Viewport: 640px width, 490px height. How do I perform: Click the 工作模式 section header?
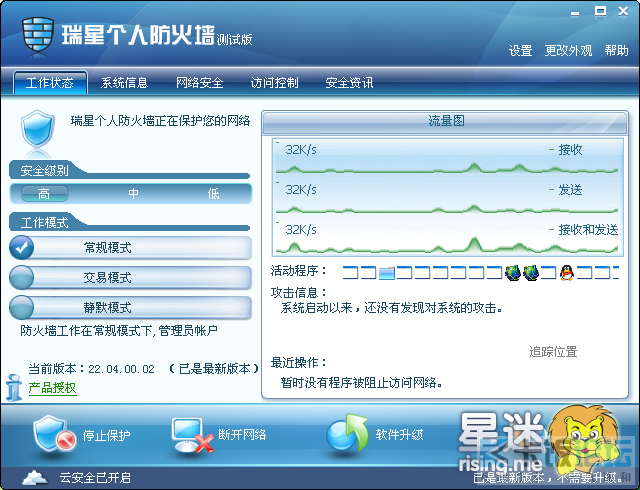coord(44,223)
